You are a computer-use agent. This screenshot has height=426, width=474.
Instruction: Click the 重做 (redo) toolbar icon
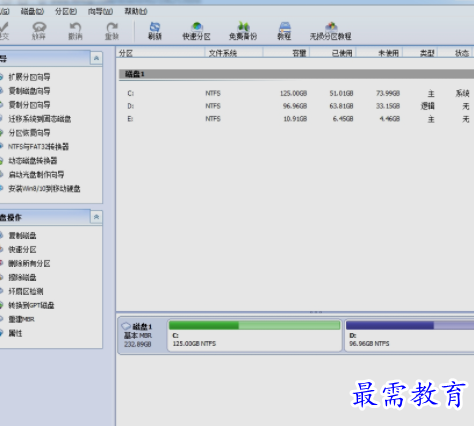[112, 31]
